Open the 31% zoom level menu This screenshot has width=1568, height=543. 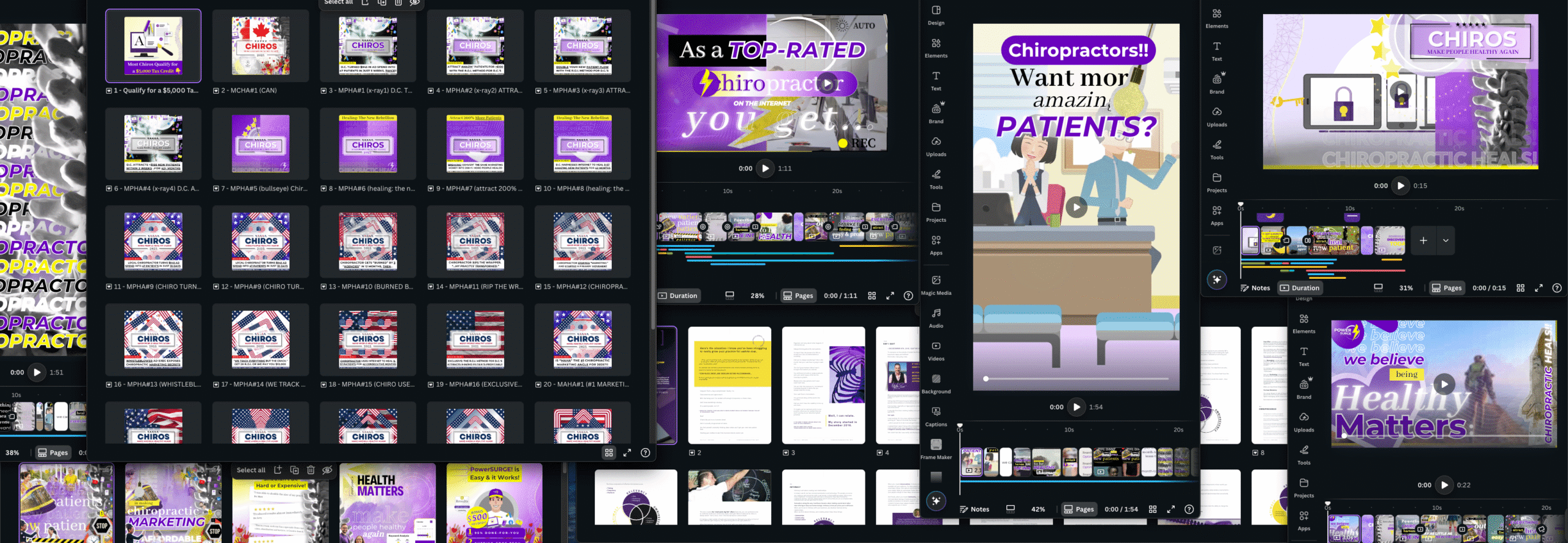[1406, 288]
